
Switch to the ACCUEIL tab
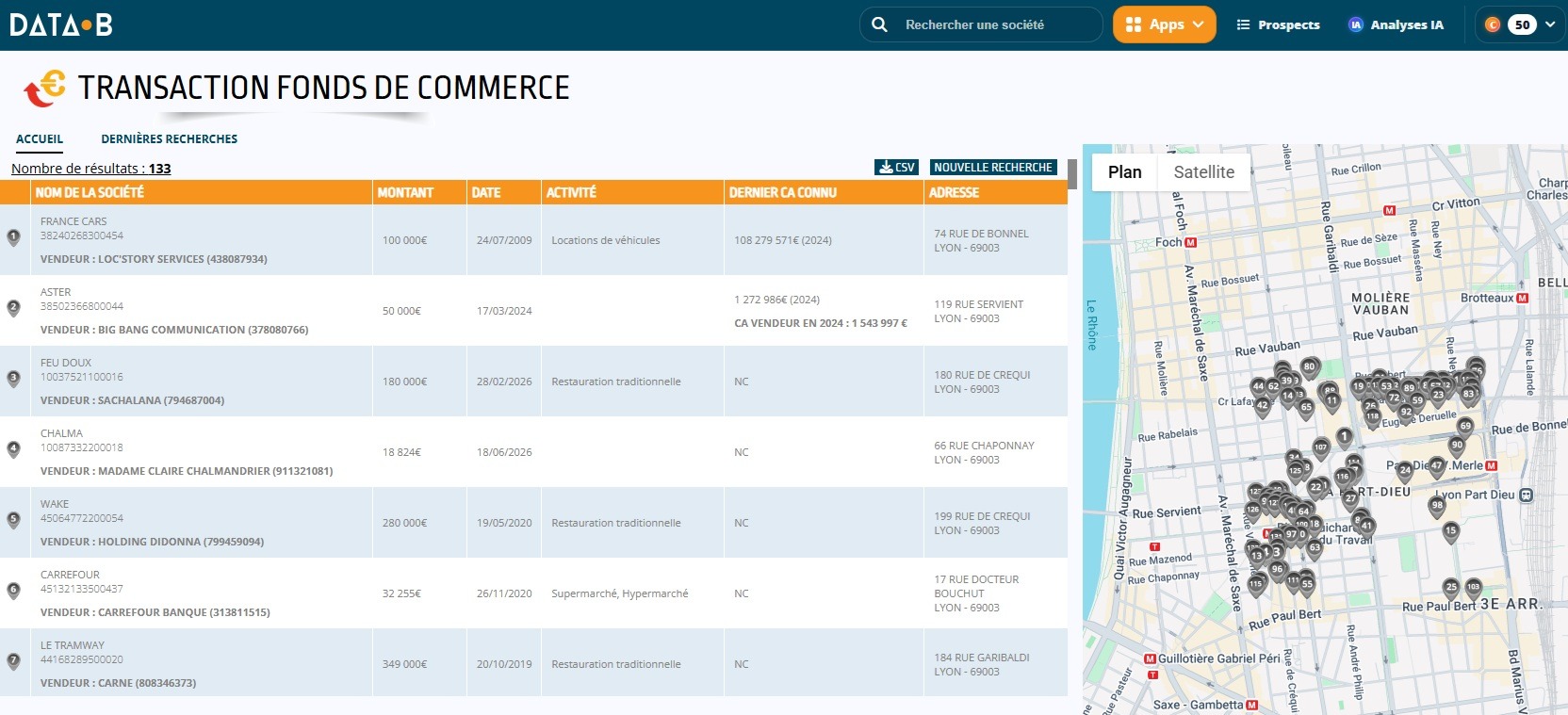pyautogui.click(x=40, y=138)
